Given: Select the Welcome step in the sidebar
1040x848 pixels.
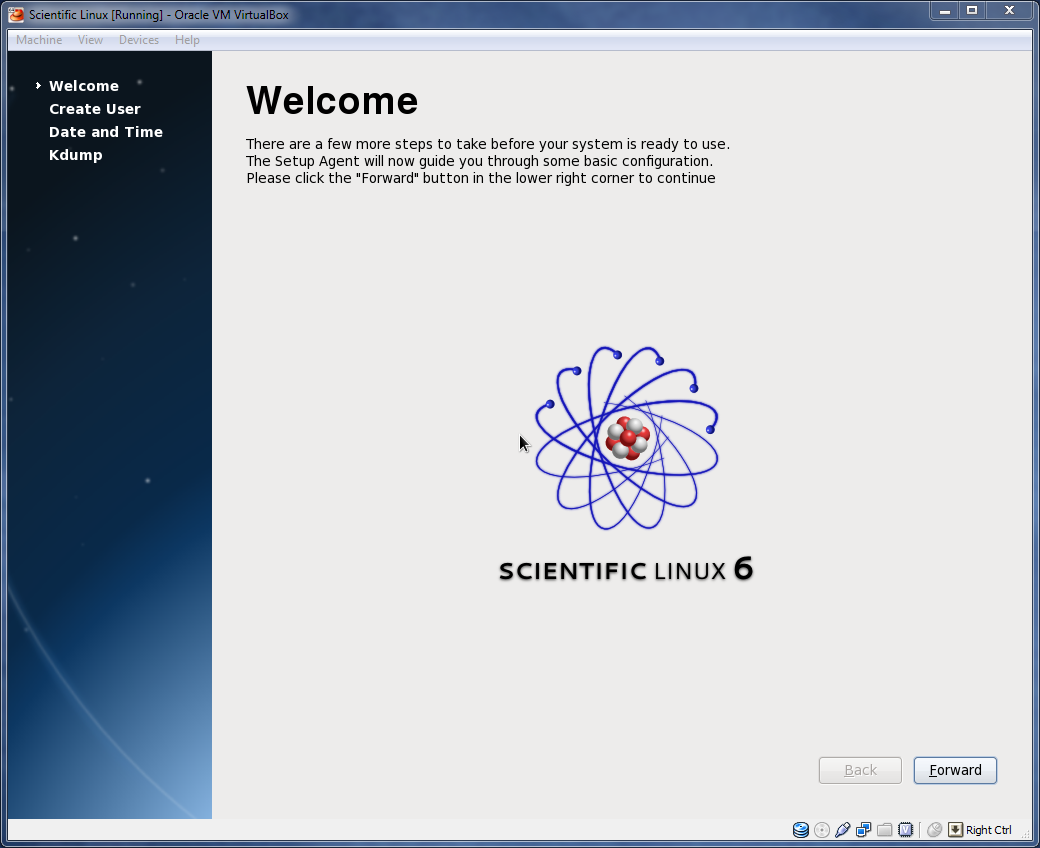Looking at the screenshot, I should click(x=84, y=86).
